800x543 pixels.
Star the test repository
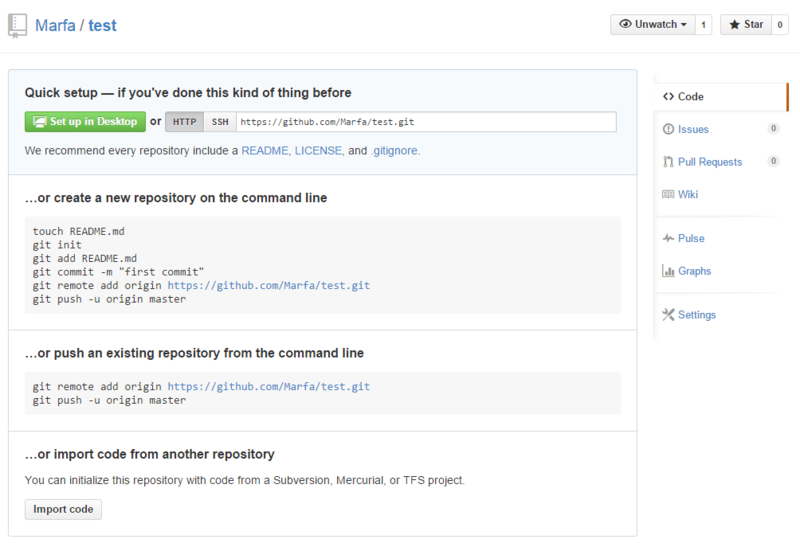coord(746,24)
